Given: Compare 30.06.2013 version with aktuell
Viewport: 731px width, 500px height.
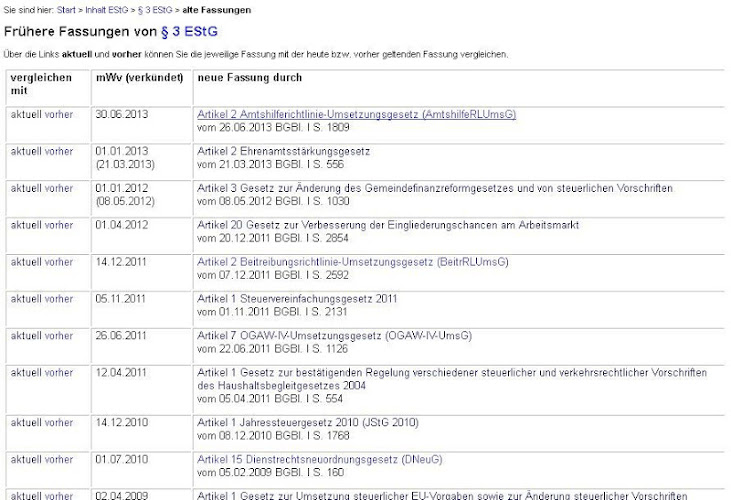Looking at the screenshot, I should point(26,114).
